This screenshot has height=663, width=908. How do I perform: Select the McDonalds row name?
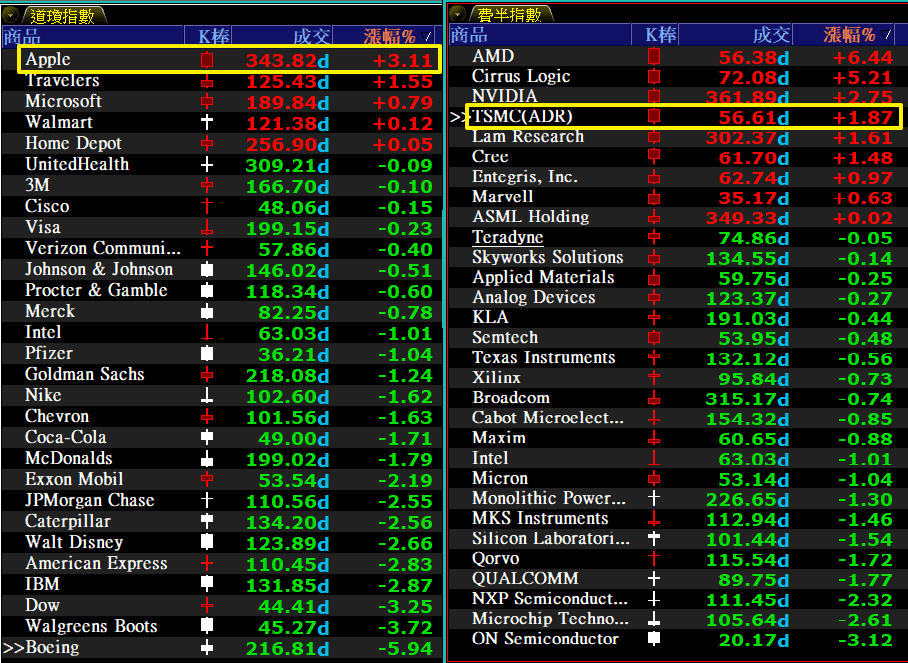pos(69,459)
